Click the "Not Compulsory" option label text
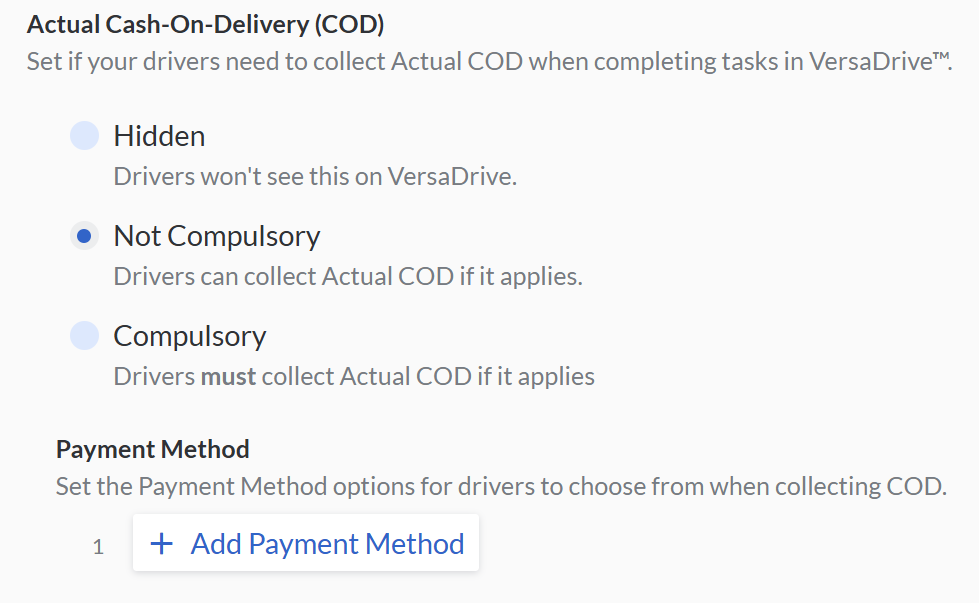The height and width of the screenshot is (603, 979). click(x=217, y=236)
